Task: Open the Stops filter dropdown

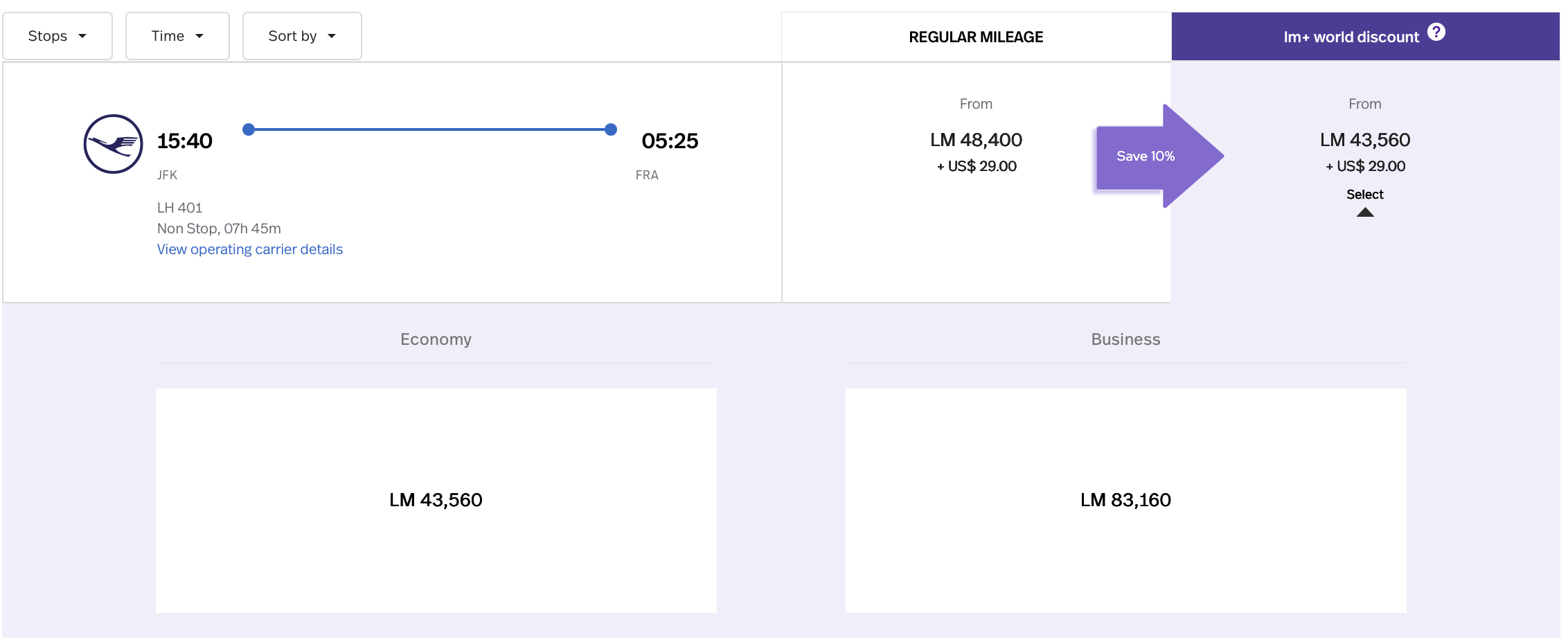Action: click(x=57, y=35)
